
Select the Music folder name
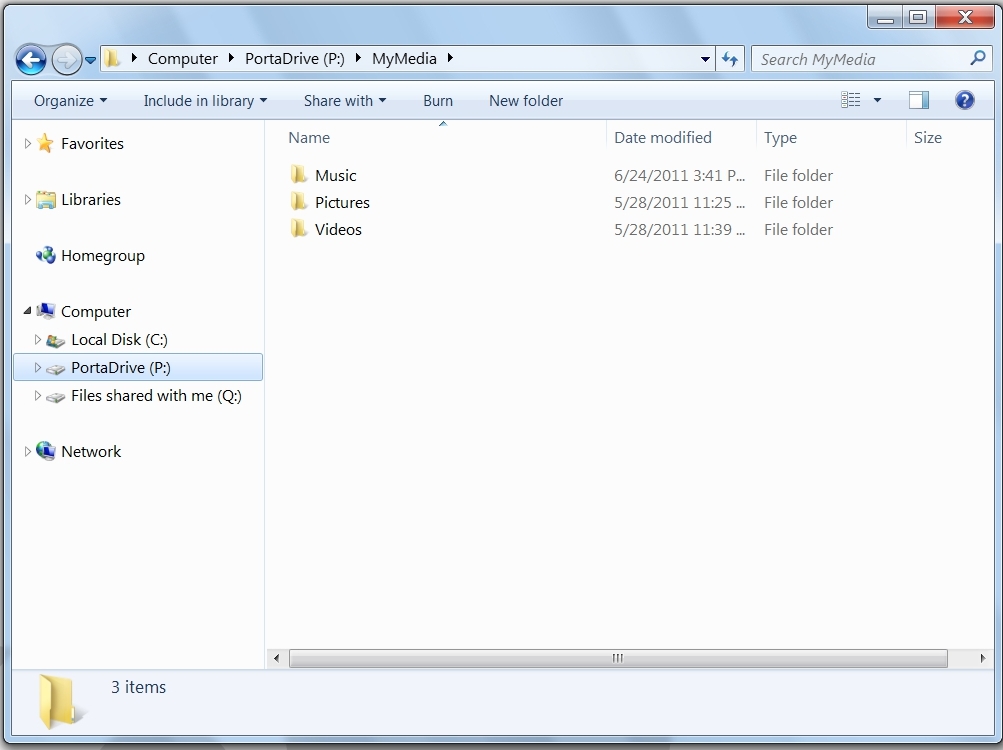click(x=336, y=175)
